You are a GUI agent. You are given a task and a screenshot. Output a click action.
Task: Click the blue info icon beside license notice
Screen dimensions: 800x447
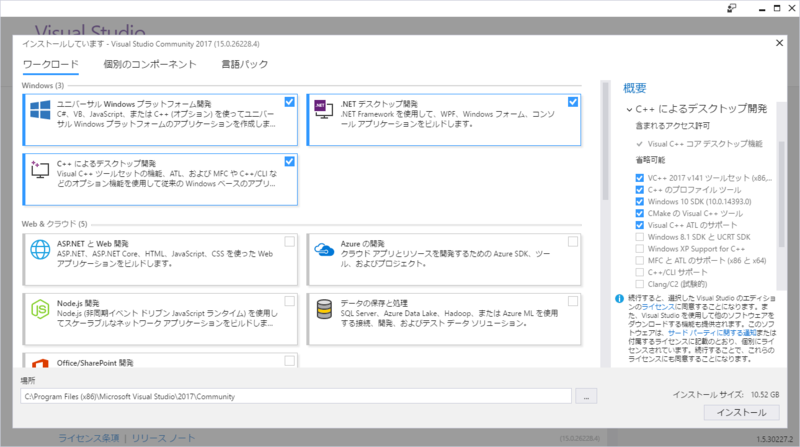[619, 299]
